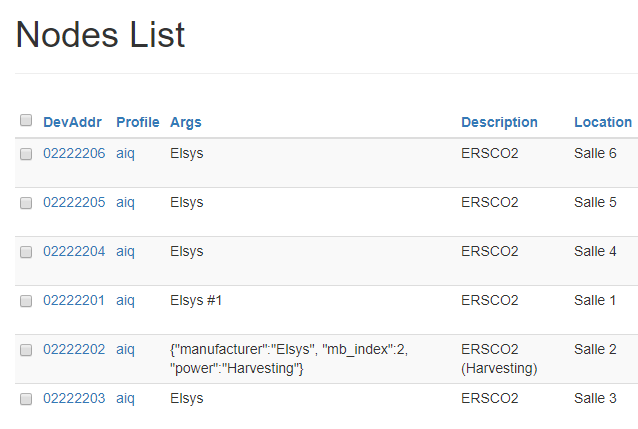Image resolution: width=638 pixels, height=429 pixels.
Task: Check the row box for node 02222203
Action: [x=26, y=399]
